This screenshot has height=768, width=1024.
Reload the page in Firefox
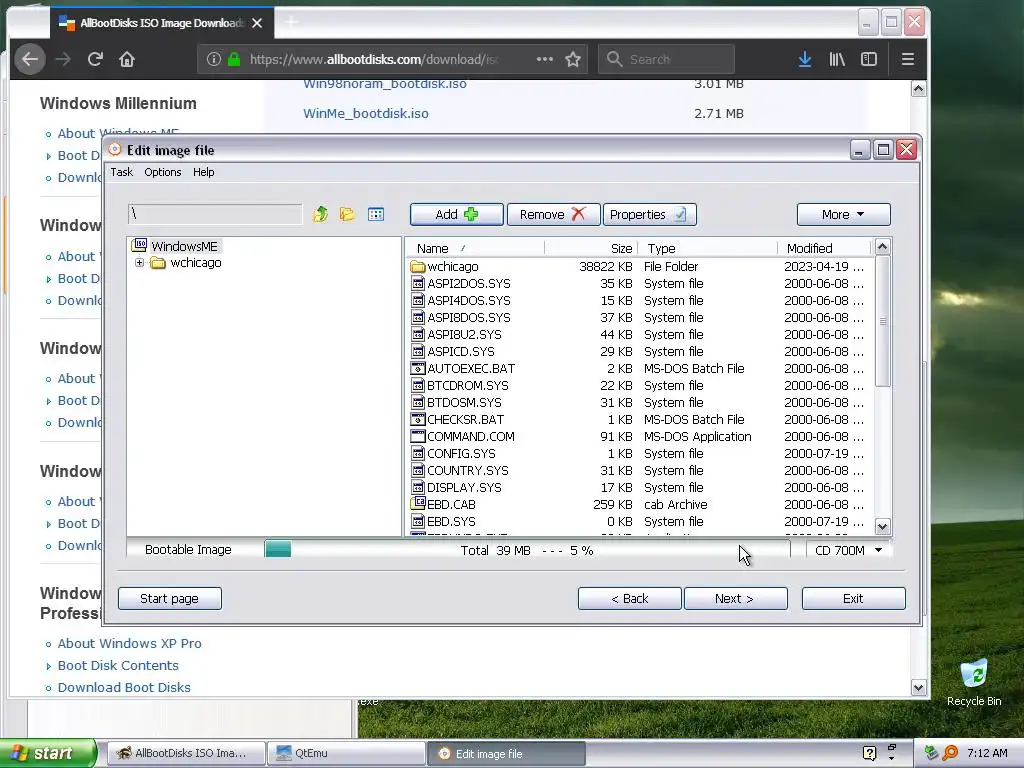click(95, 59)
